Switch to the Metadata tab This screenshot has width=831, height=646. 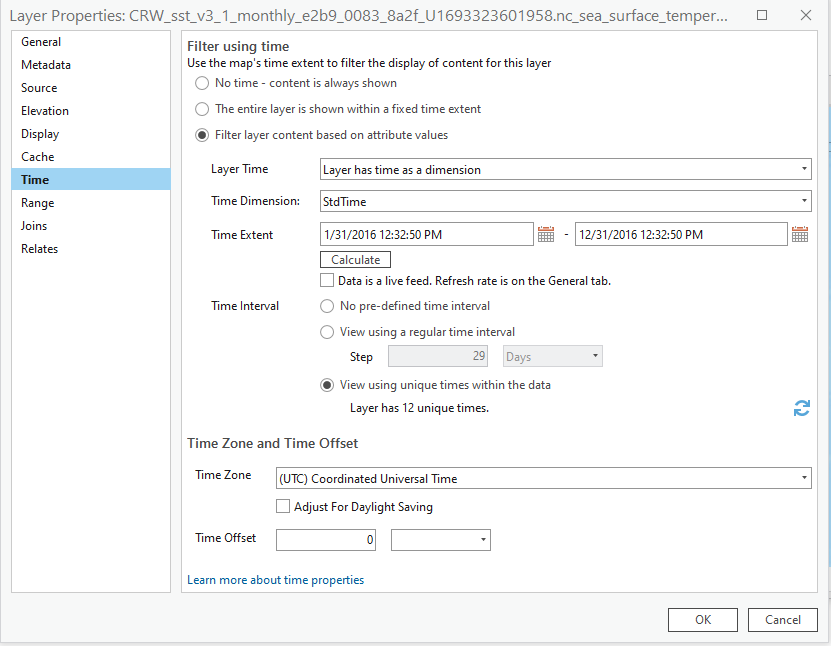[46, 65]
